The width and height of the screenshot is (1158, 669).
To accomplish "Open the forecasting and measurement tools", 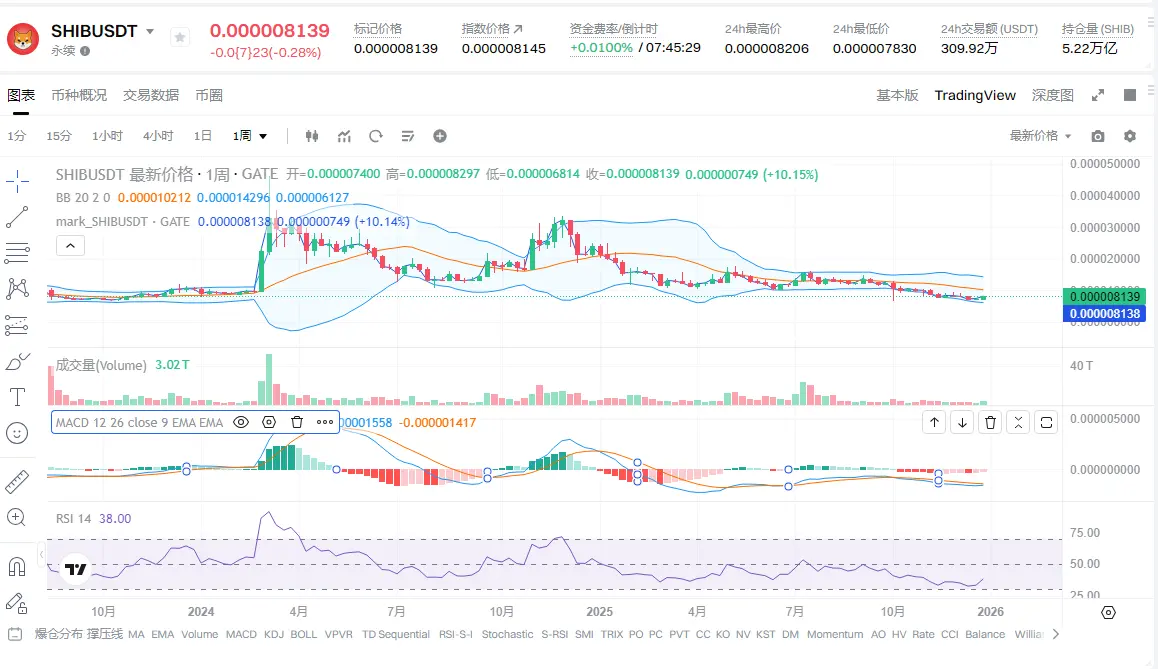I will pos(17,325).
